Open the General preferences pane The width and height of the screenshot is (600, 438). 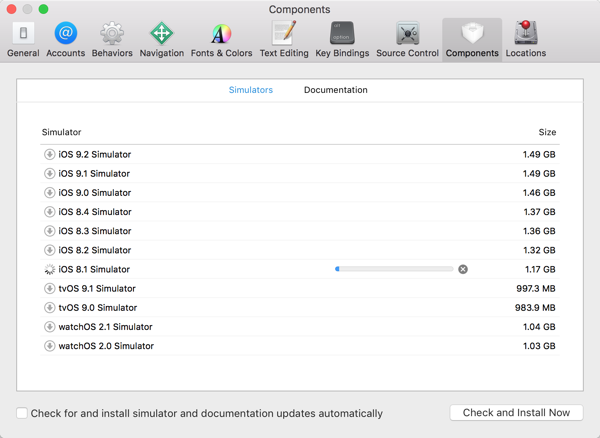pos(23,40)
